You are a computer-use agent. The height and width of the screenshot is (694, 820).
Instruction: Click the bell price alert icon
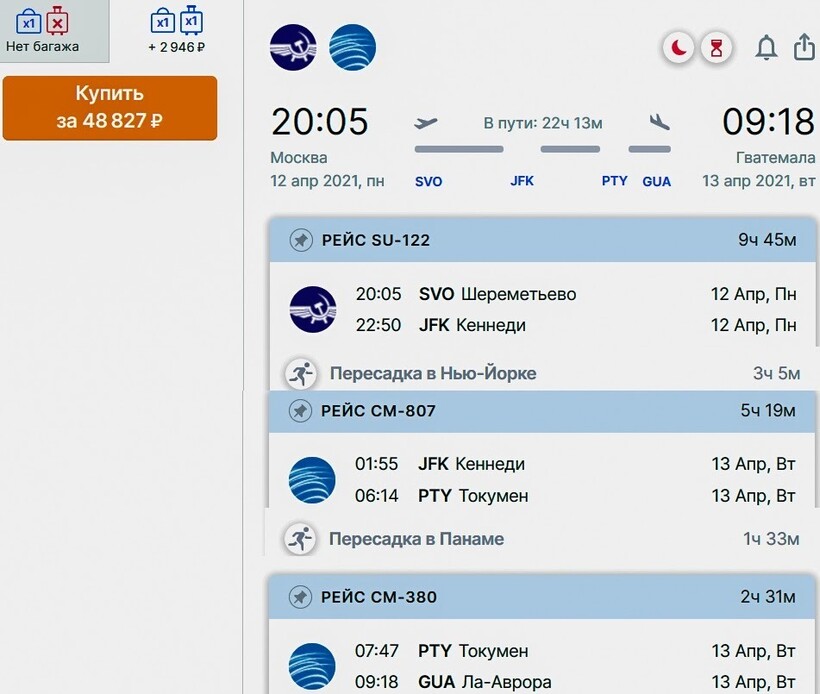coord(766,48)
